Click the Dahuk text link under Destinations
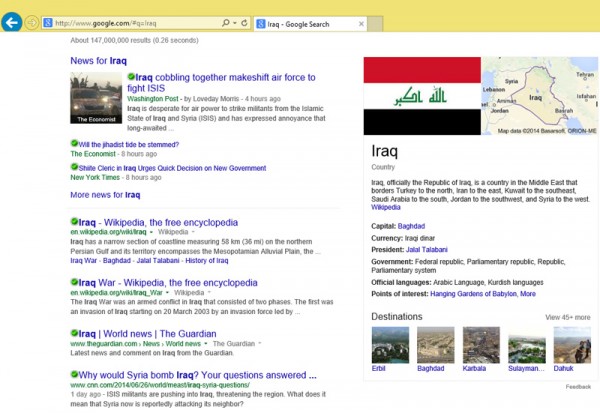Image resolution: width=600 pixels, height=413 pixels. pyautogui.click(x=563, y=368)
